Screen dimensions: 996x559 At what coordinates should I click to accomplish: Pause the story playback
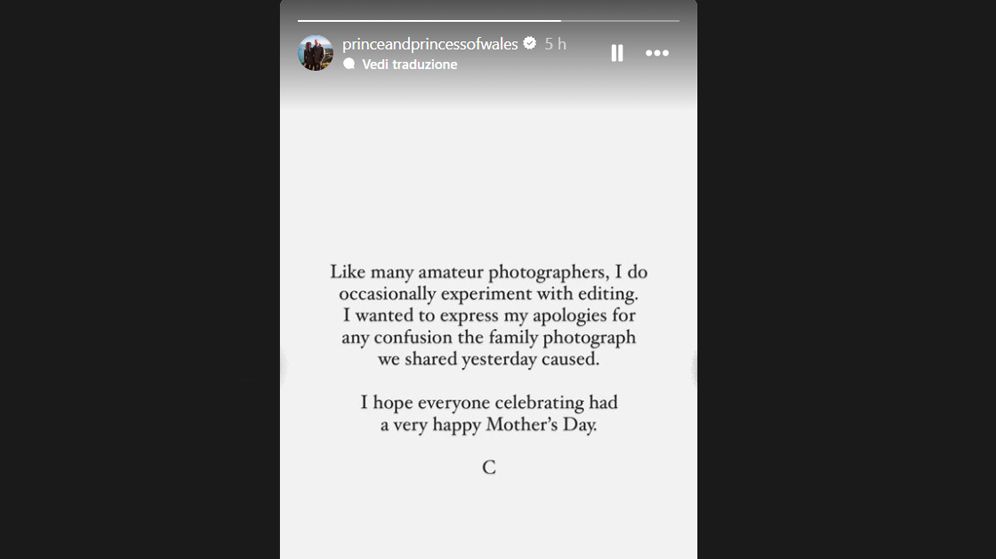[617, 53]
